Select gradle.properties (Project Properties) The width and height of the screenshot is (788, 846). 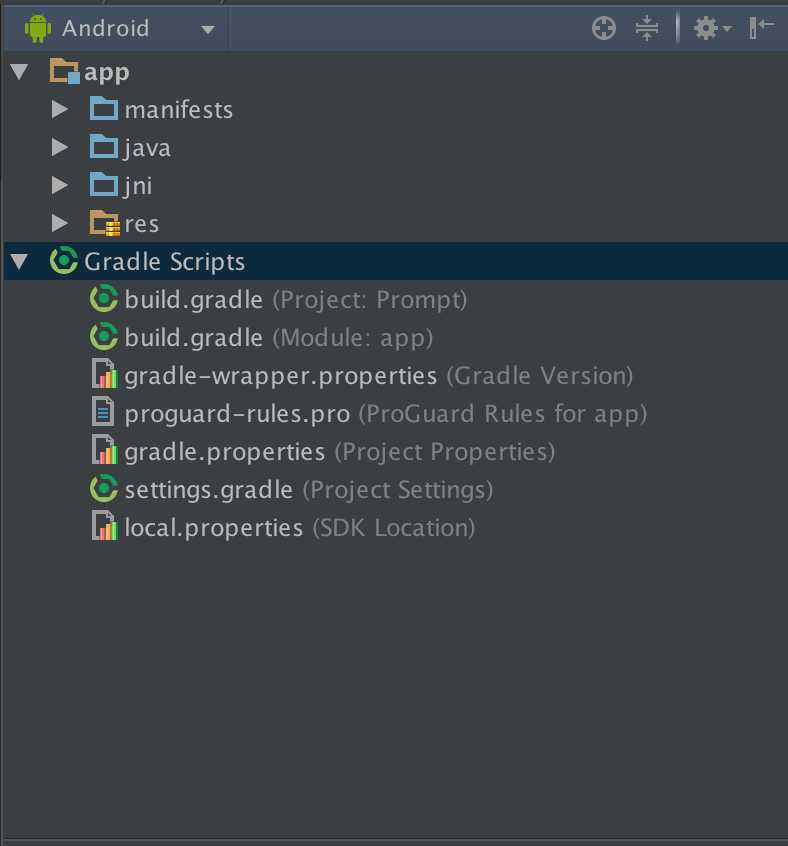coord(340,452)
